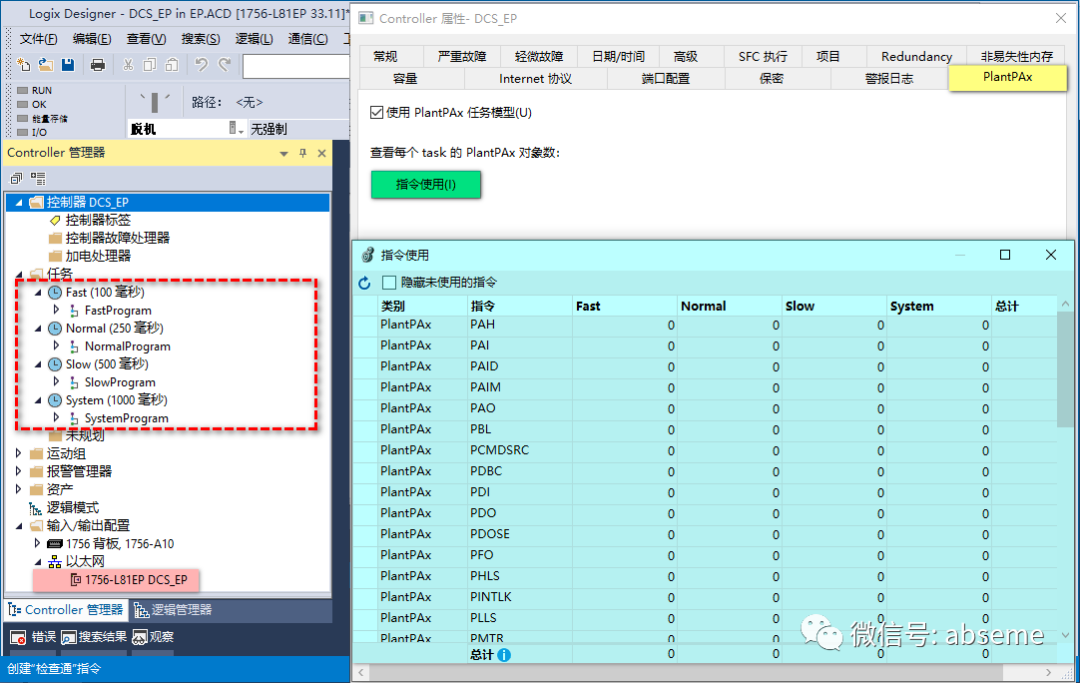Image resolution: width=1080 pixels, height=683 pixels.
Task: Open the 搜索(S) menu
Action: click(200, 39)
